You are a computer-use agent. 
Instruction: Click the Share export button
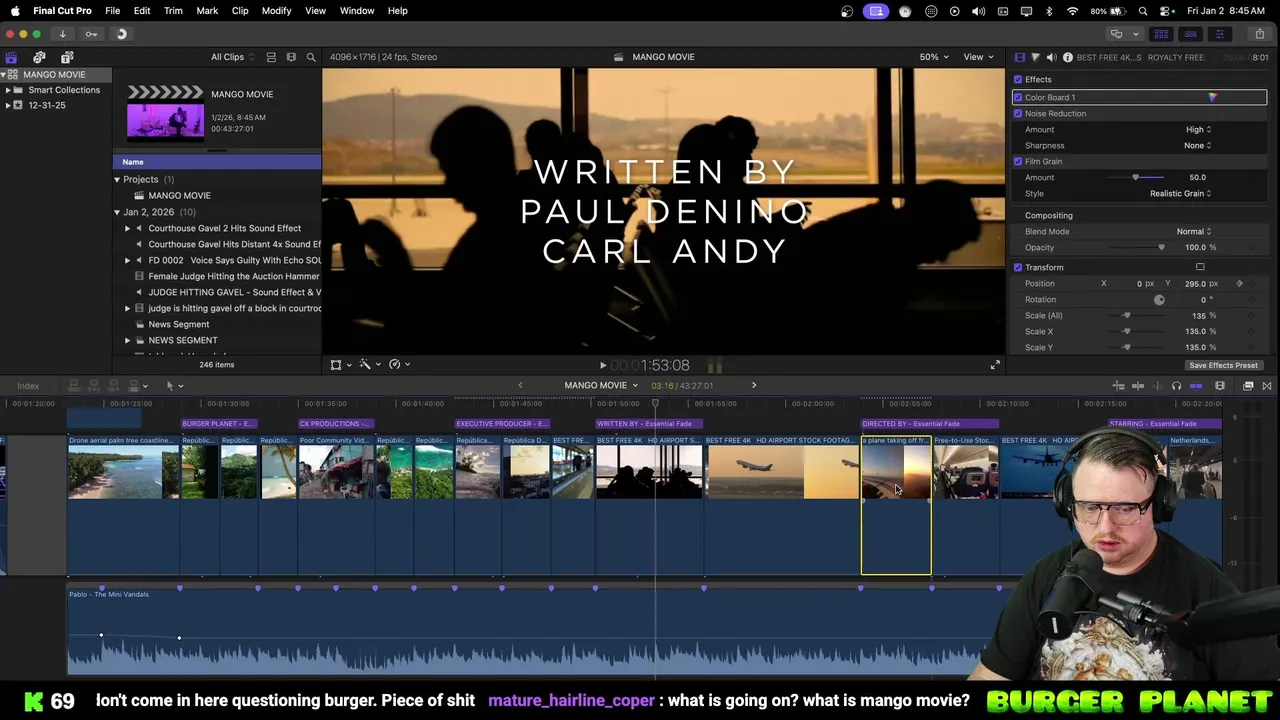1260,34
